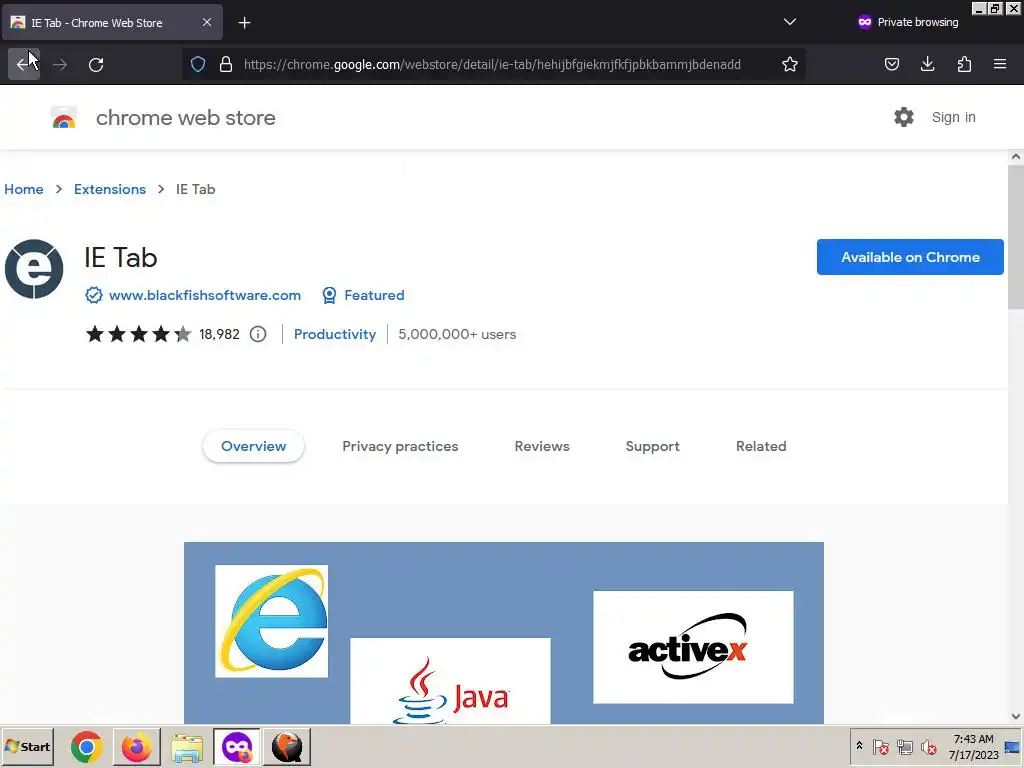Click the Featured badge
The image size is (1024, 768).
click(364, 295)
